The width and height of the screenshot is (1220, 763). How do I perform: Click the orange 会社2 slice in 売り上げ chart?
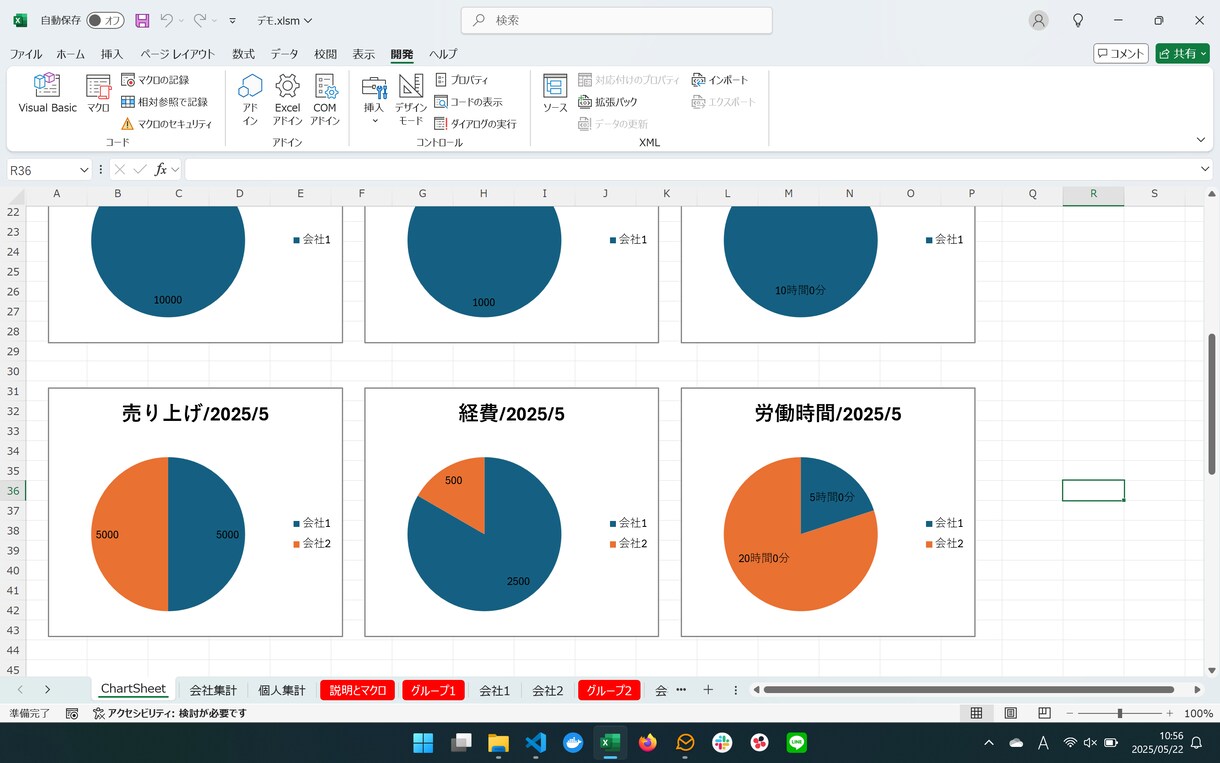click(130, 534)
